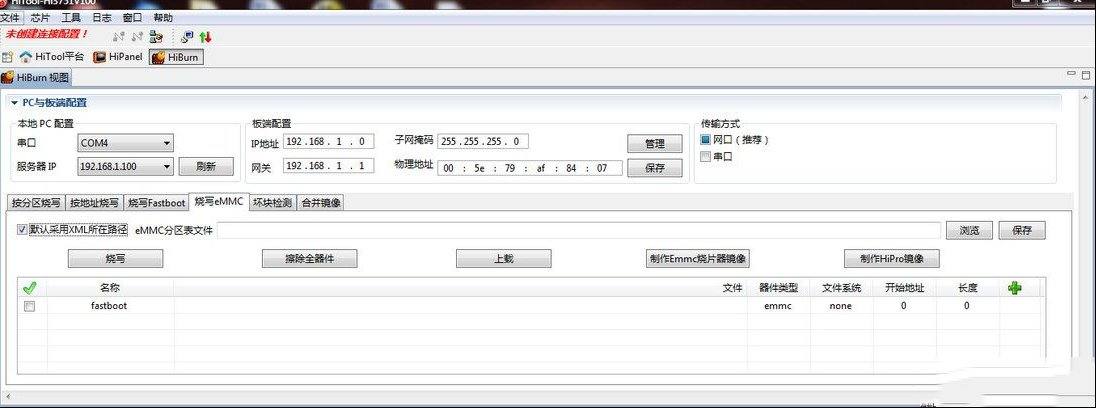
Task: Select the fastboot name cell
Action: [x=109, y=306]
